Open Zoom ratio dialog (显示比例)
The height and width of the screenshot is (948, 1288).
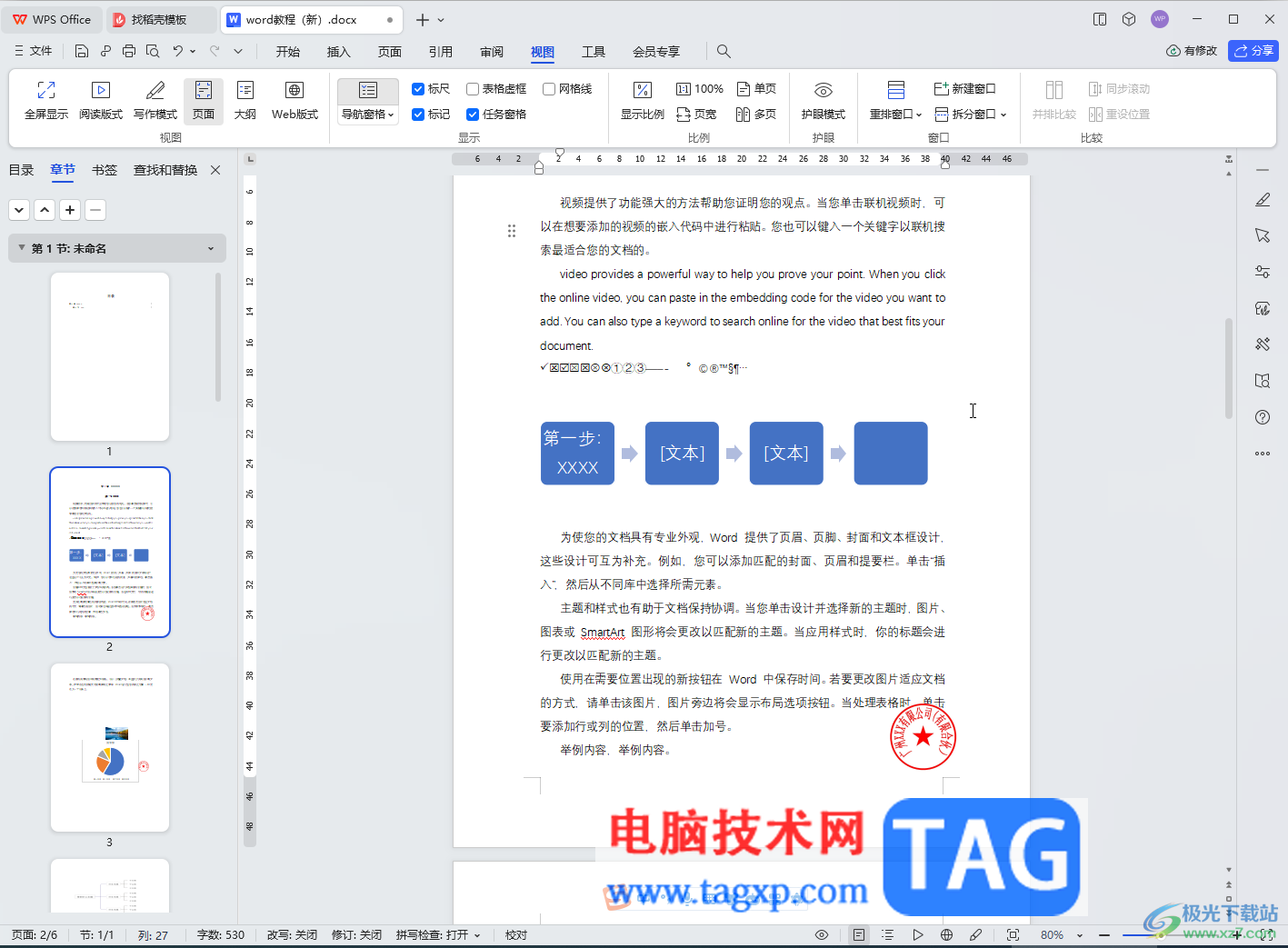click(643, 100)
